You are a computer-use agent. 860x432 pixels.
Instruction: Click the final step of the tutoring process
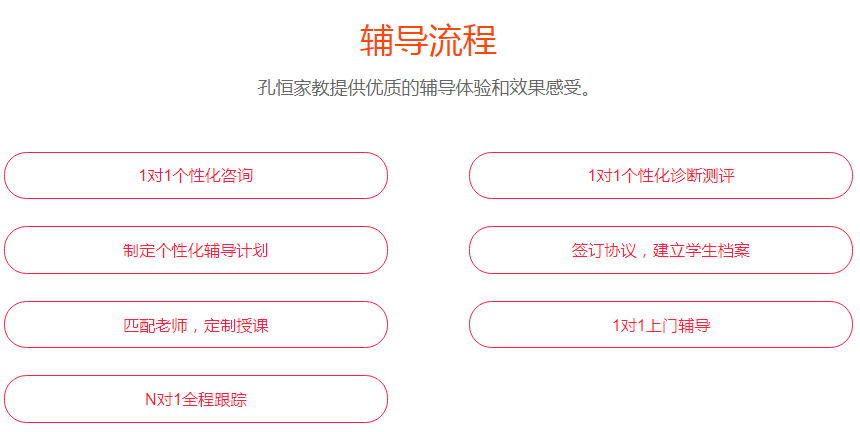196,399
